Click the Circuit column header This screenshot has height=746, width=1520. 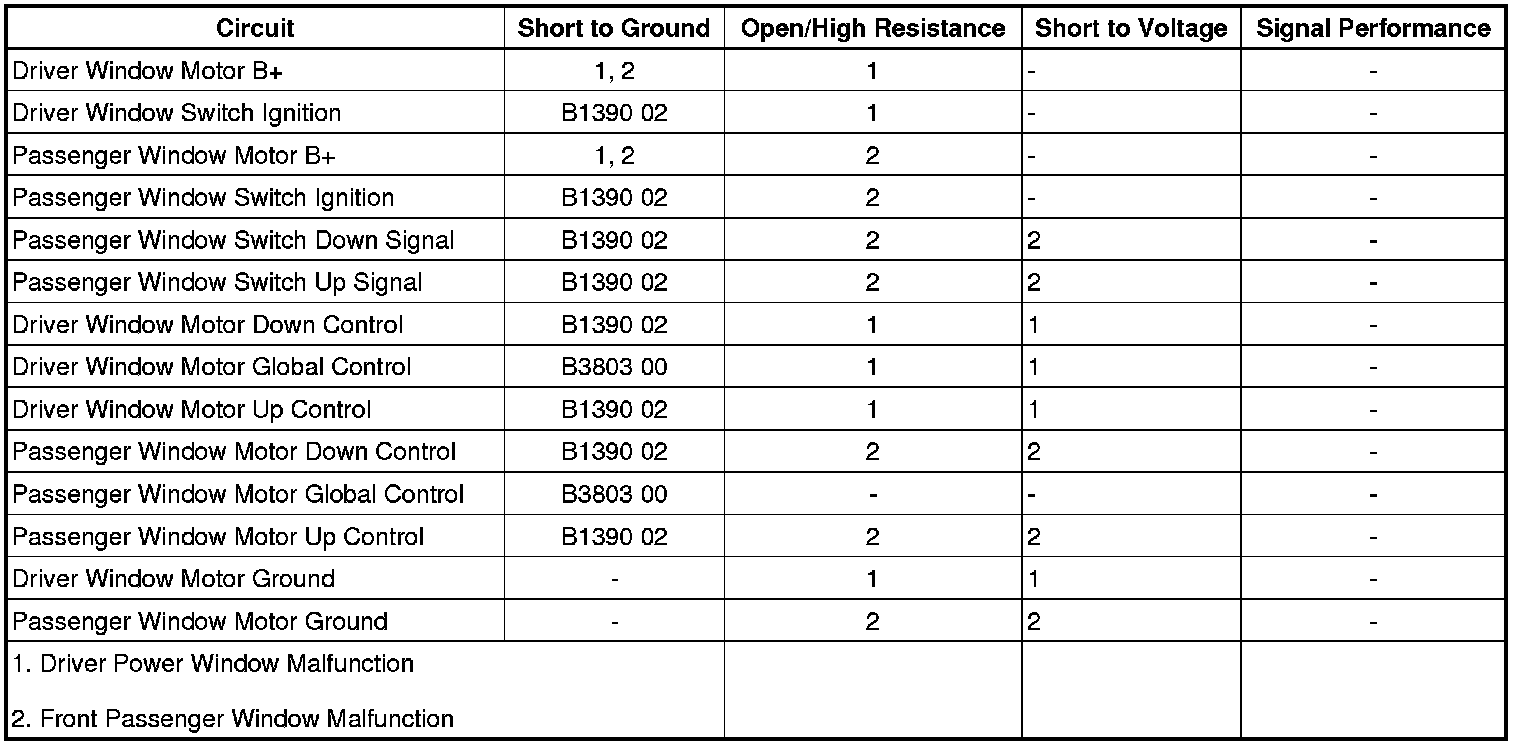click(x=255, y=29)
